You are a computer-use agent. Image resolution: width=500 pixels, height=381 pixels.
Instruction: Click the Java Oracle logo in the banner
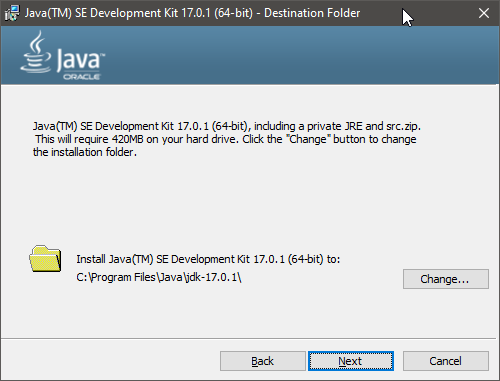pos(63,56)
